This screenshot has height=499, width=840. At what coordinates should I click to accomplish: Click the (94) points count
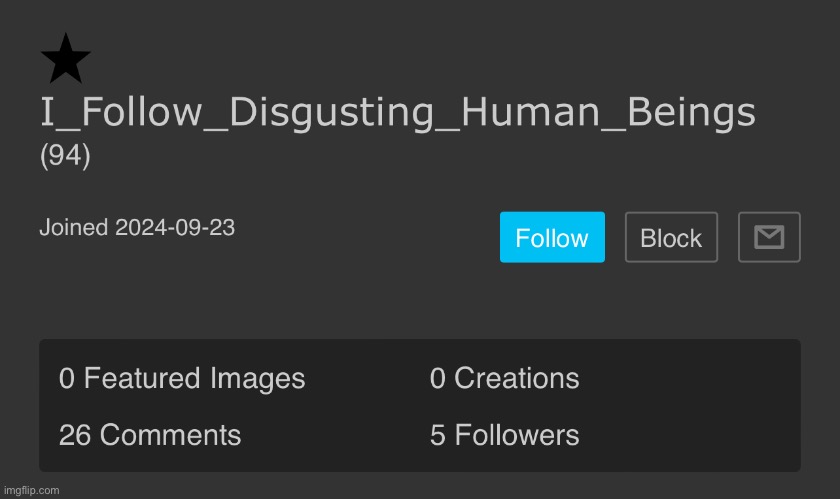65,156
